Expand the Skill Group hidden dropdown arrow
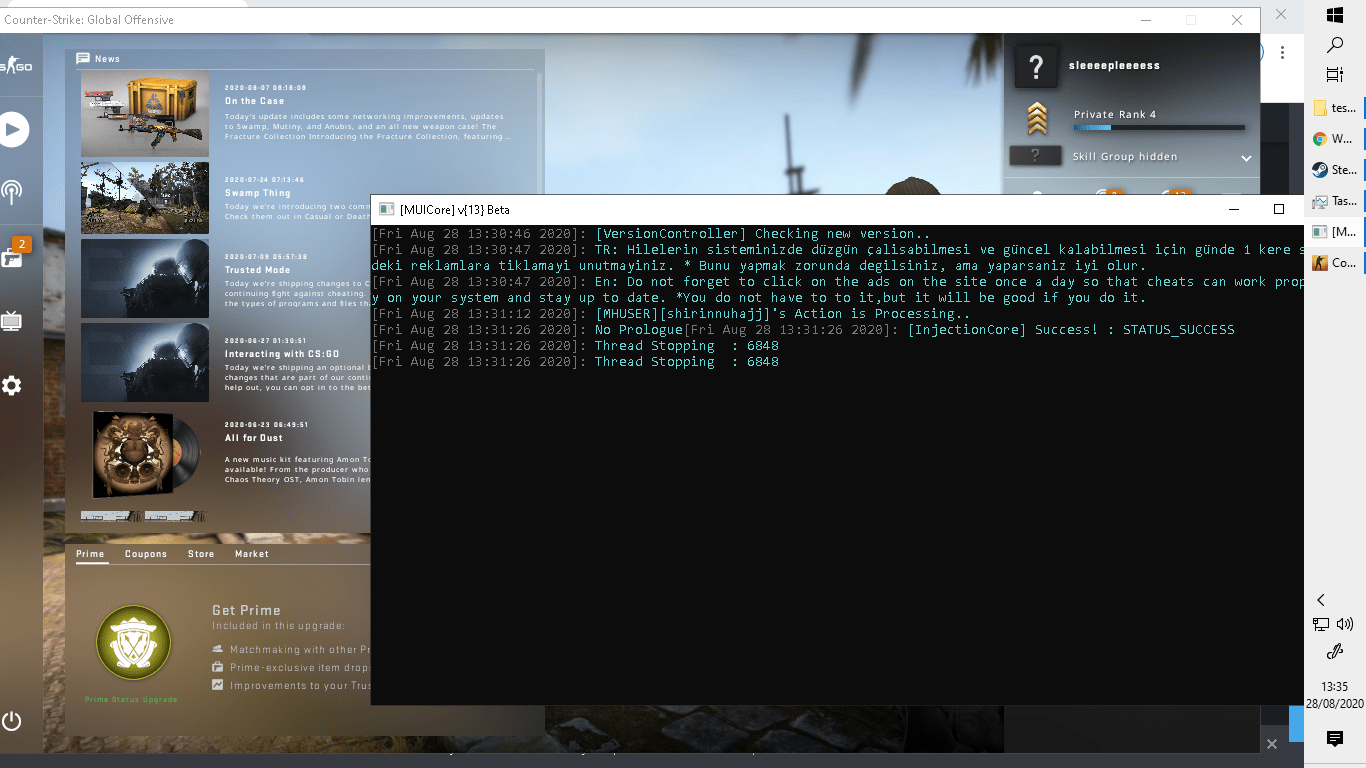The height and width of the screenshot is (768, 1366). (x=1246, y=158)
